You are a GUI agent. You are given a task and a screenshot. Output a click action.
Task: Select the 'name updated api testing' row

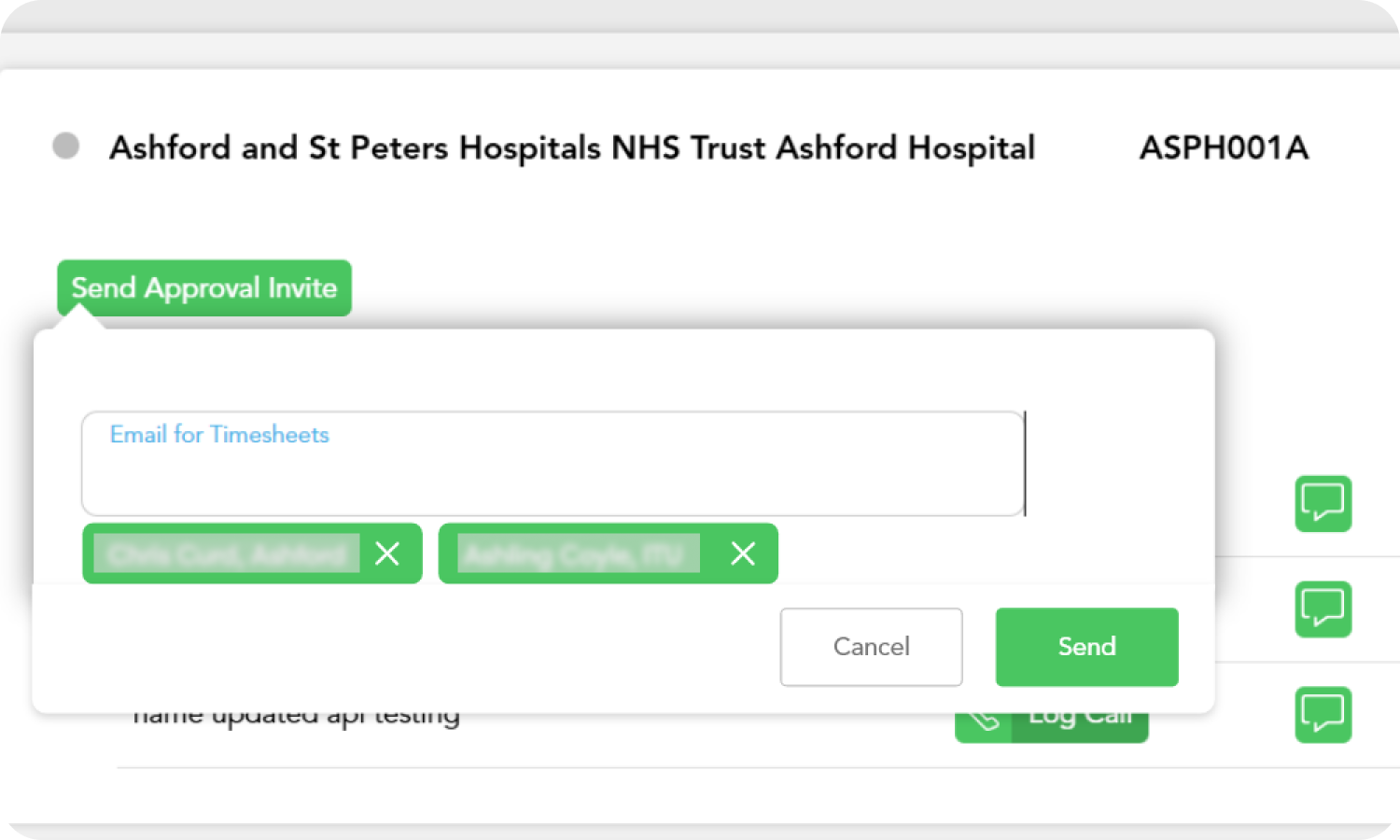pos(297,721)
